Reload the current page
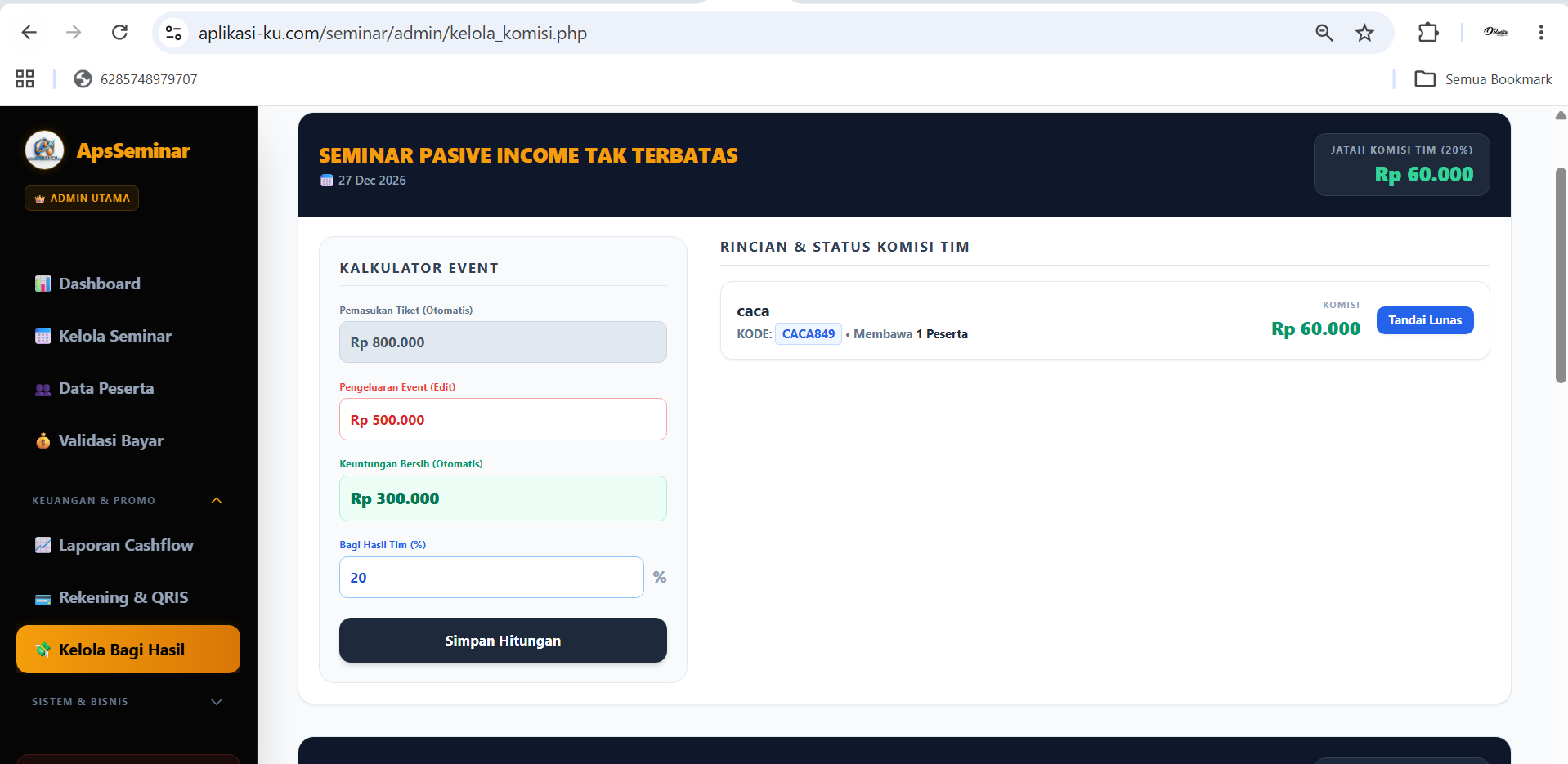Screen dimensions: 1568x764 tap(119, 33)
